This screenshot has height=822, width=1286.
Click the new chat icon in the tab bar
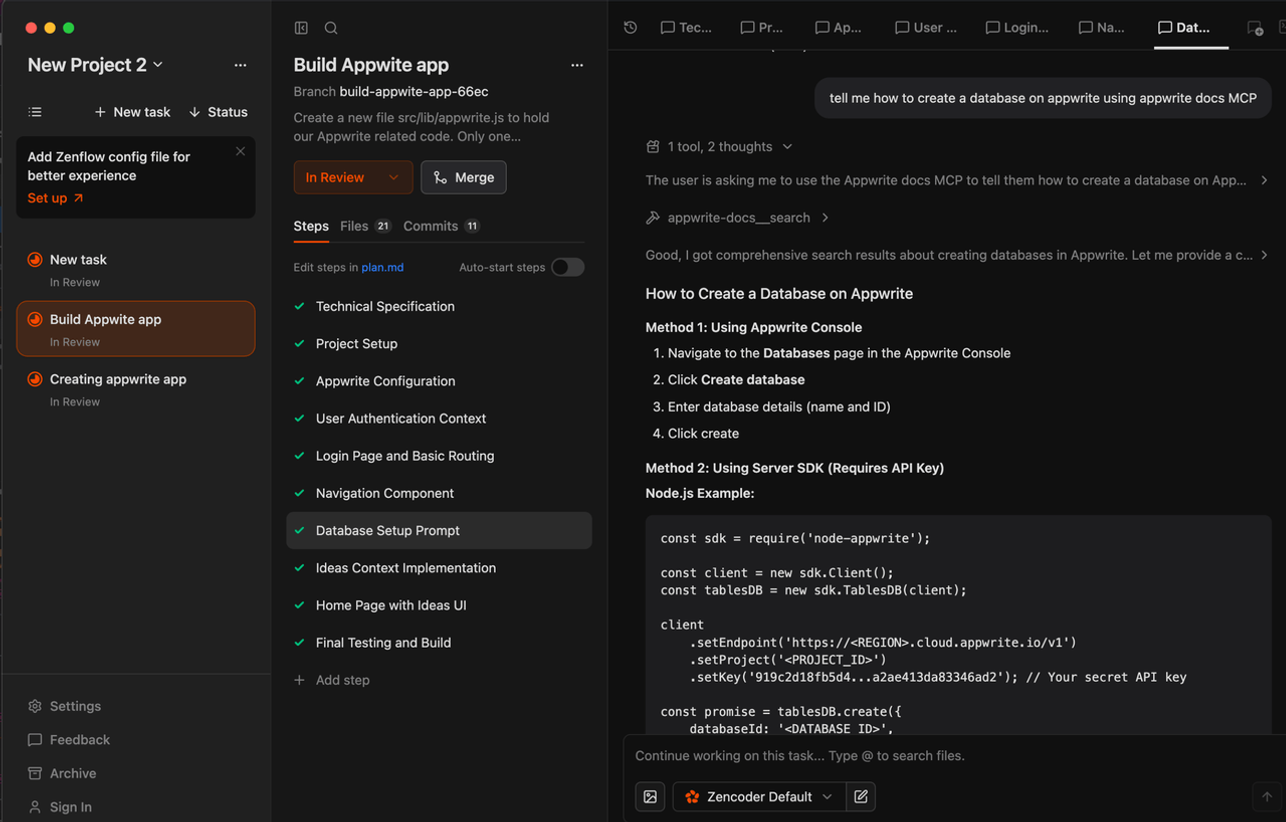(1256, 30)
